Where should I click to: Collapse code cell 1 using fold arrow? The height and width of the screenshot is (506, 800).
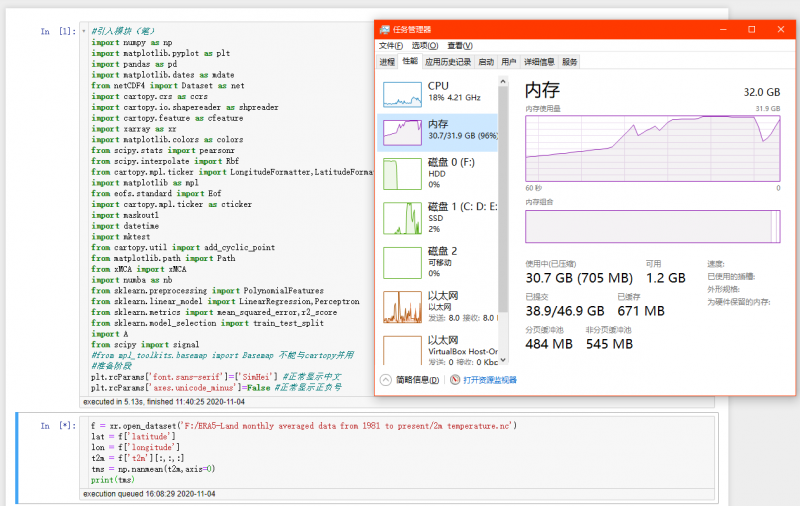83,31
